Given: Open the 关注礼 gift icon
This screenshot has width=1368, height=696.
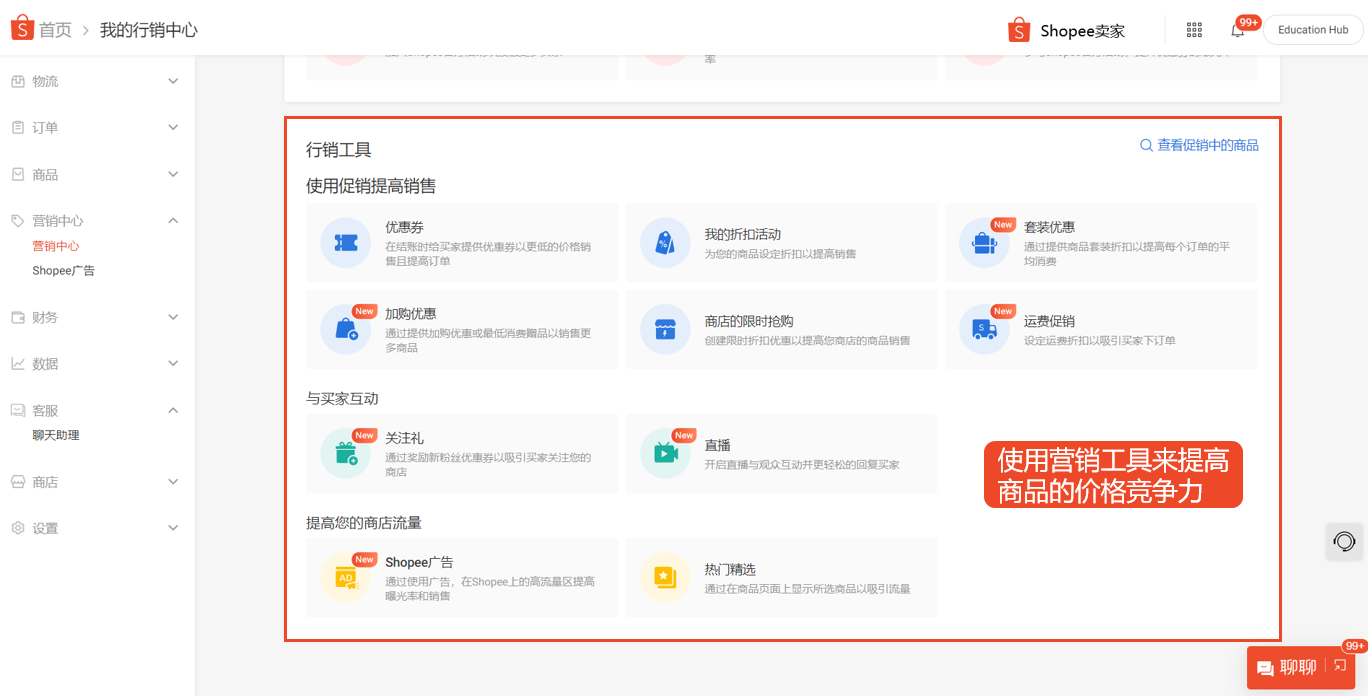Looking at the screenshot, I should pos(346,453).
